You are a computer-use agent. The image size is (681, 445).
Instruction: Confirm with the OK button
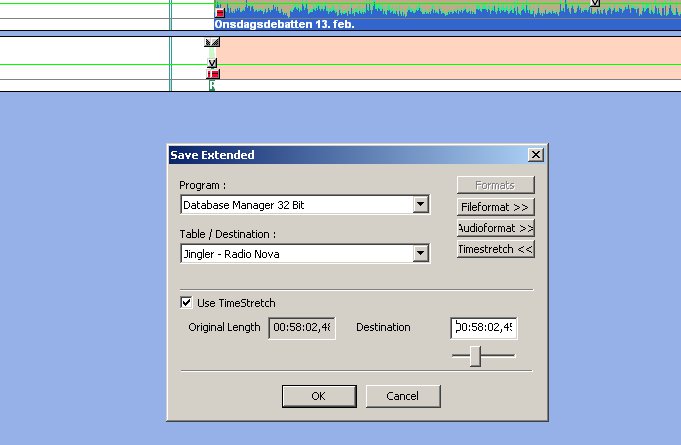pos(319,396)
